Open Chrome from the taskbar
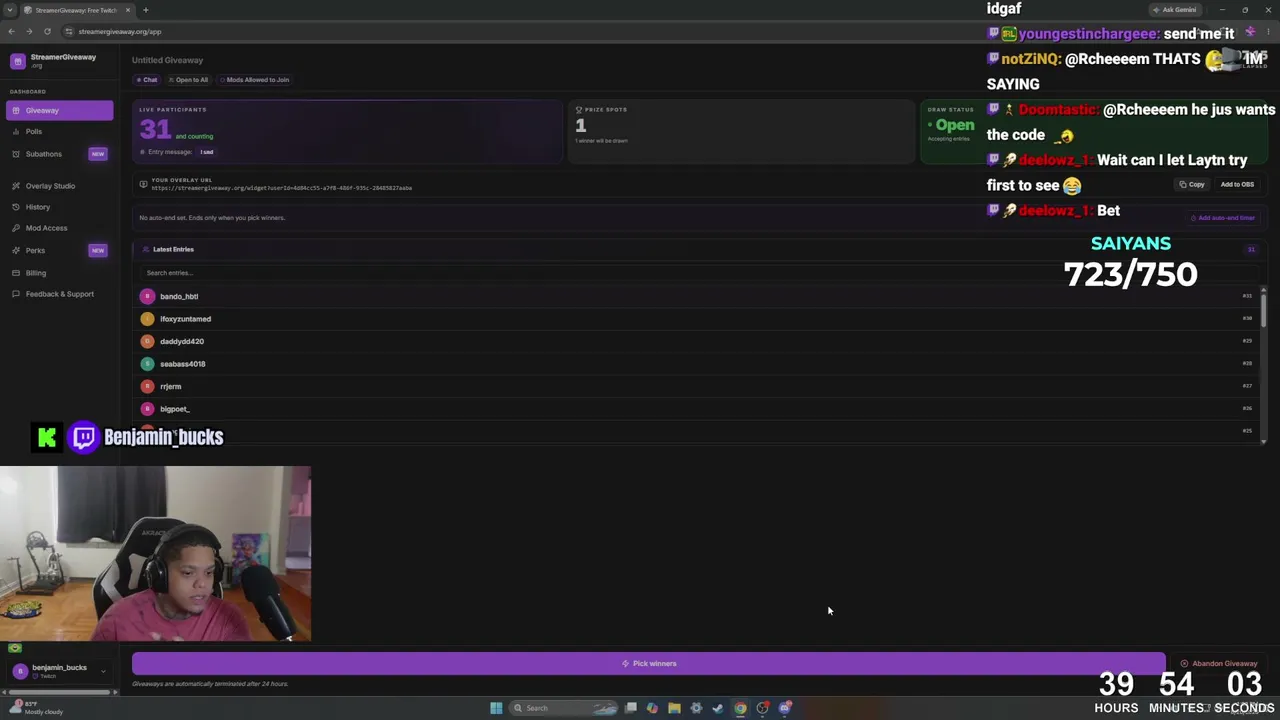Screen dimensions: 1280x720 [740, 708]
